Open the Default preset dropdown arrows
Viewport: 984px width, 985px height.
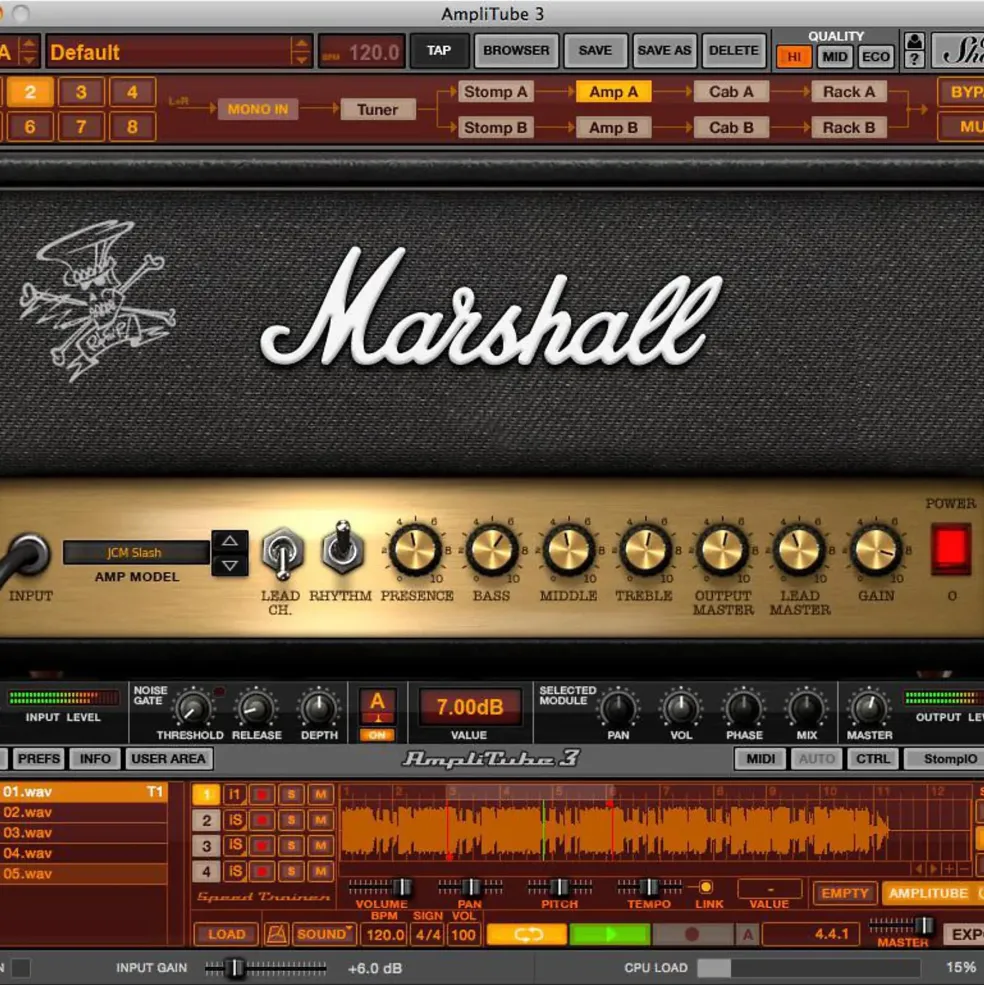pos(301,52)
